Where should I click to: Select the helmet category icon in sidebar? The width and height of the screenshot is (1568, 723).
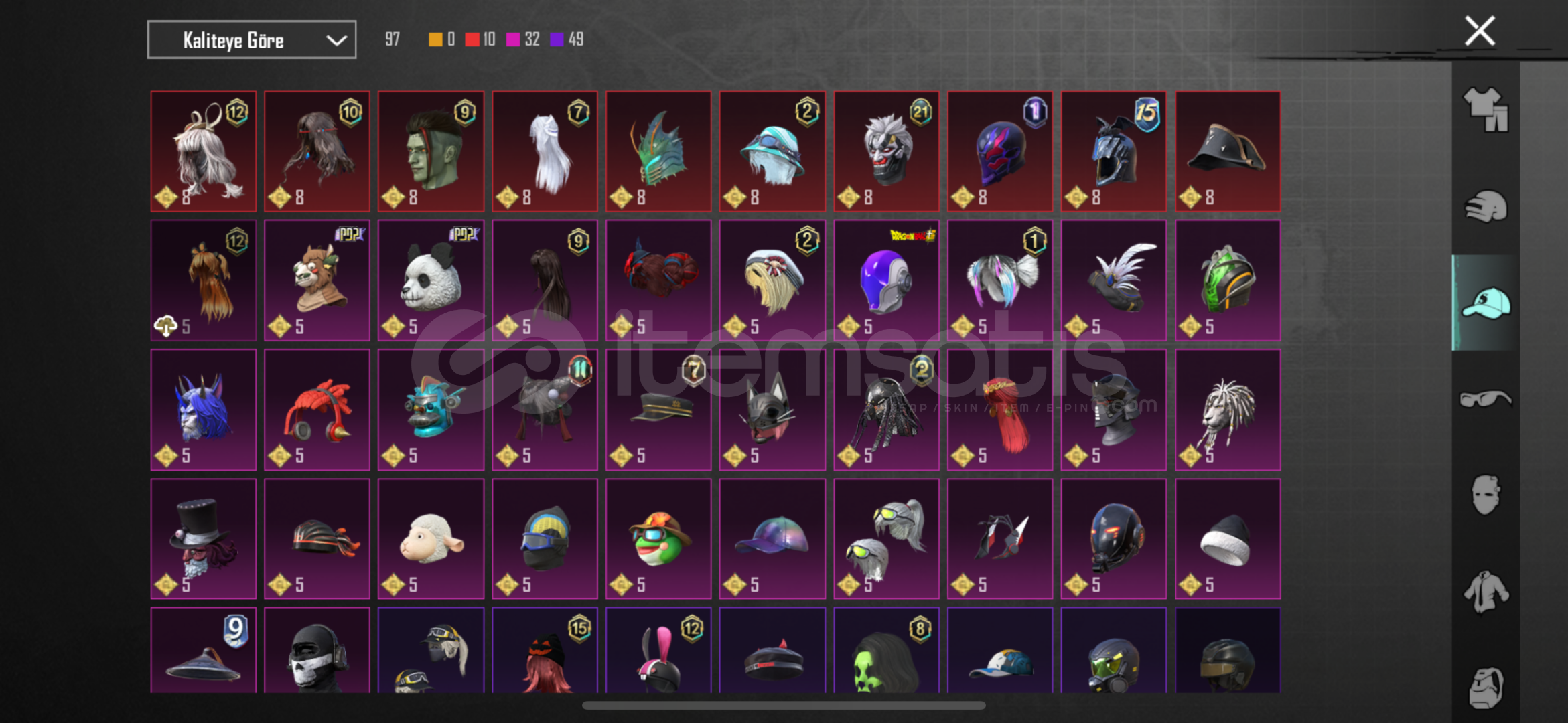(x=1485, y=206)
